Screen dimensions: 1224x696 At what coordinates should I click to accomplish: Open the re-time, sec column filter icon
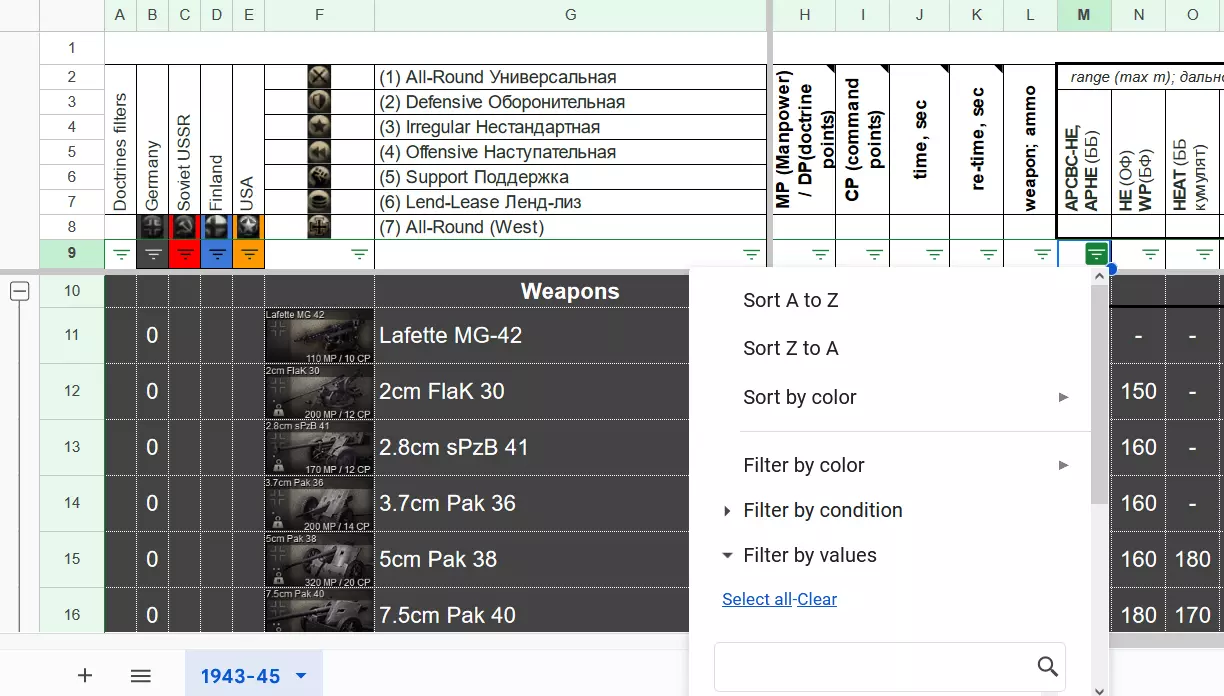pos(989,254)
